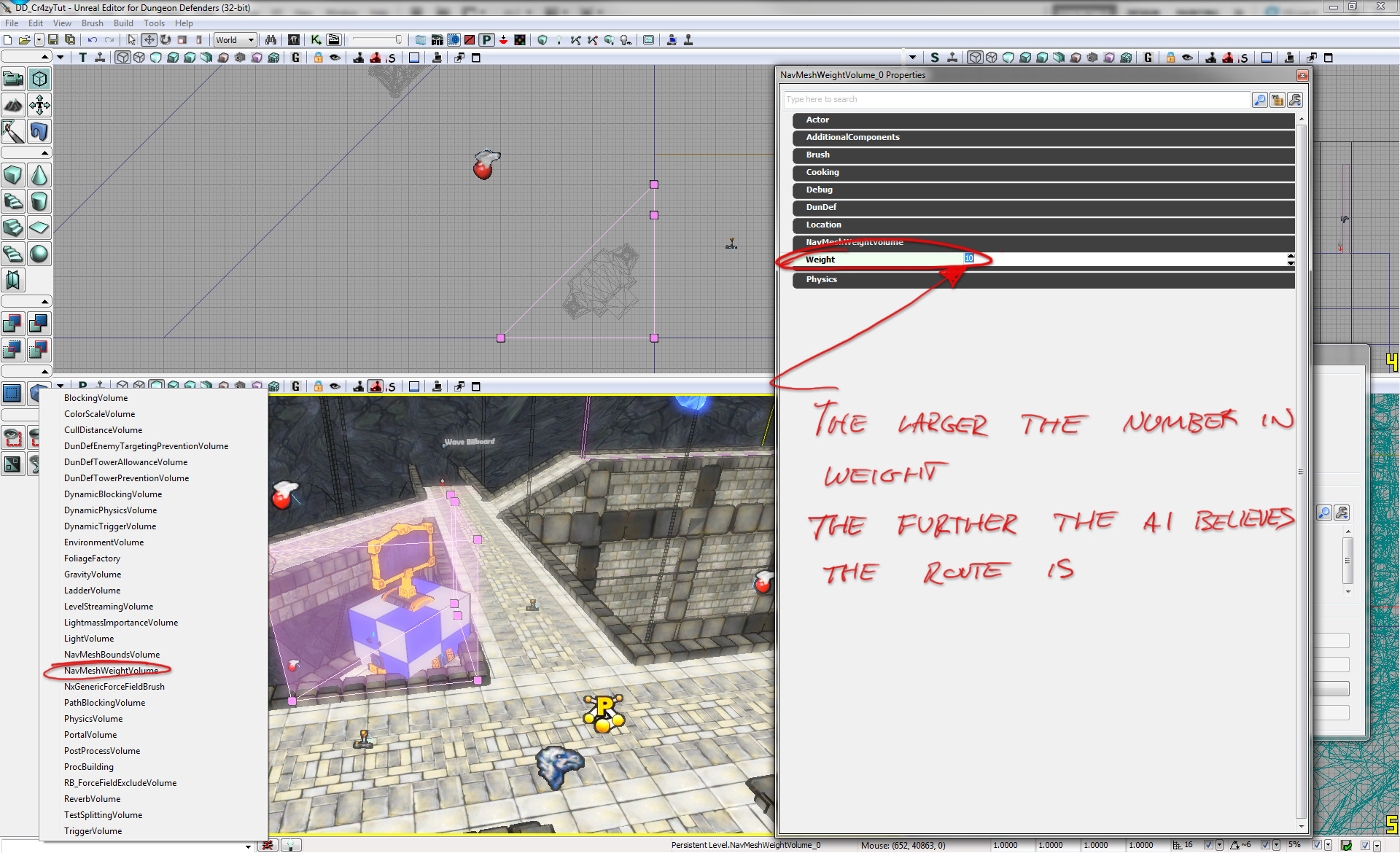Create a Volumetric builder brush
The image size is (1400, 853).
tap(13, 280)
